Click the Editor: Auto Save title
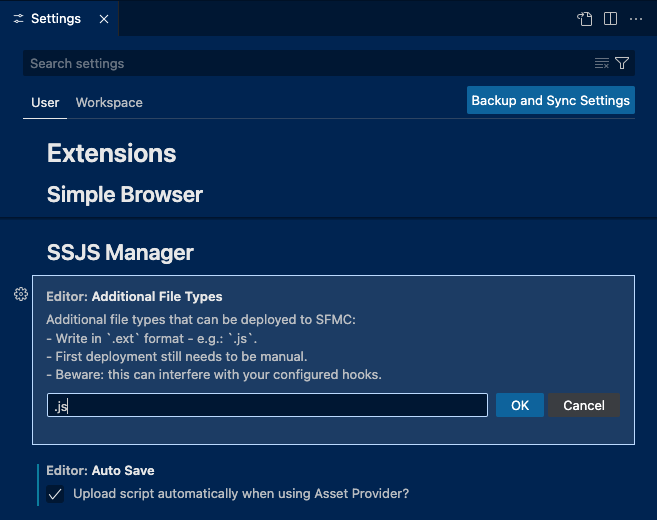Screen dimensions: 657x520 (x=100, y=471)
